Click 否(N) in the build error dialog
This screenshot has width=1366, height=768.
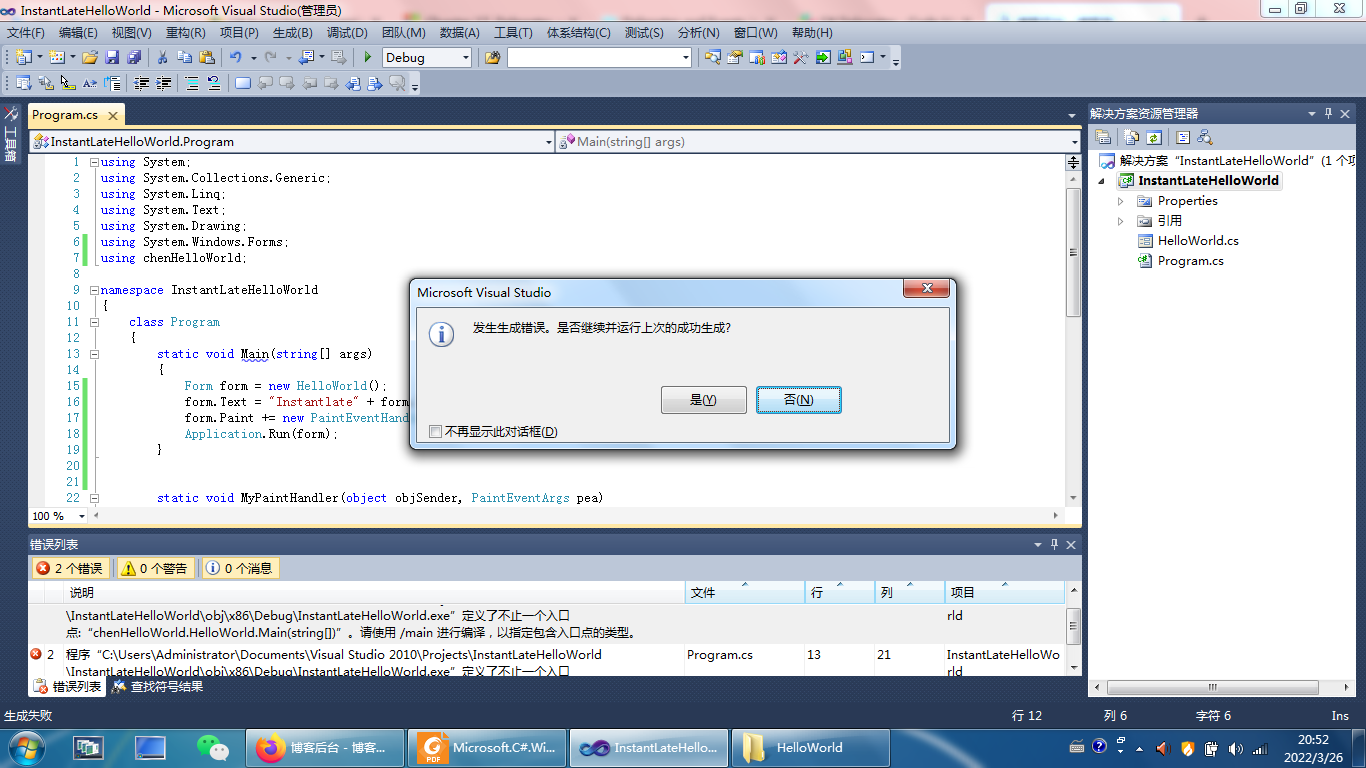click(x=798, y=400)
